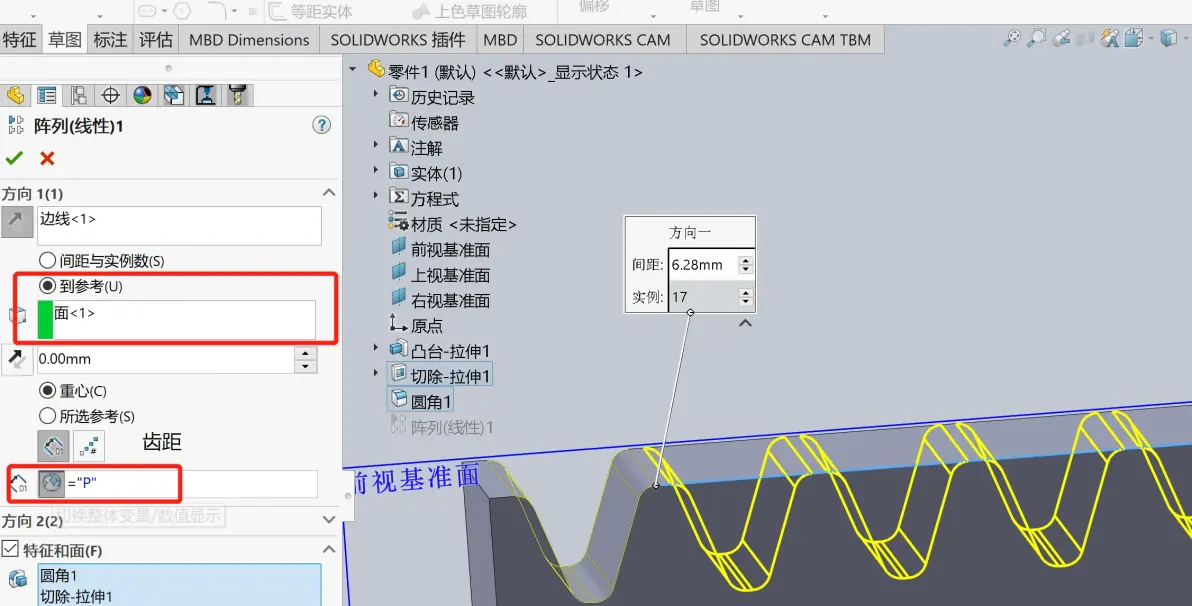Confirm the linear pattern with green checkmark

(14, 158)
